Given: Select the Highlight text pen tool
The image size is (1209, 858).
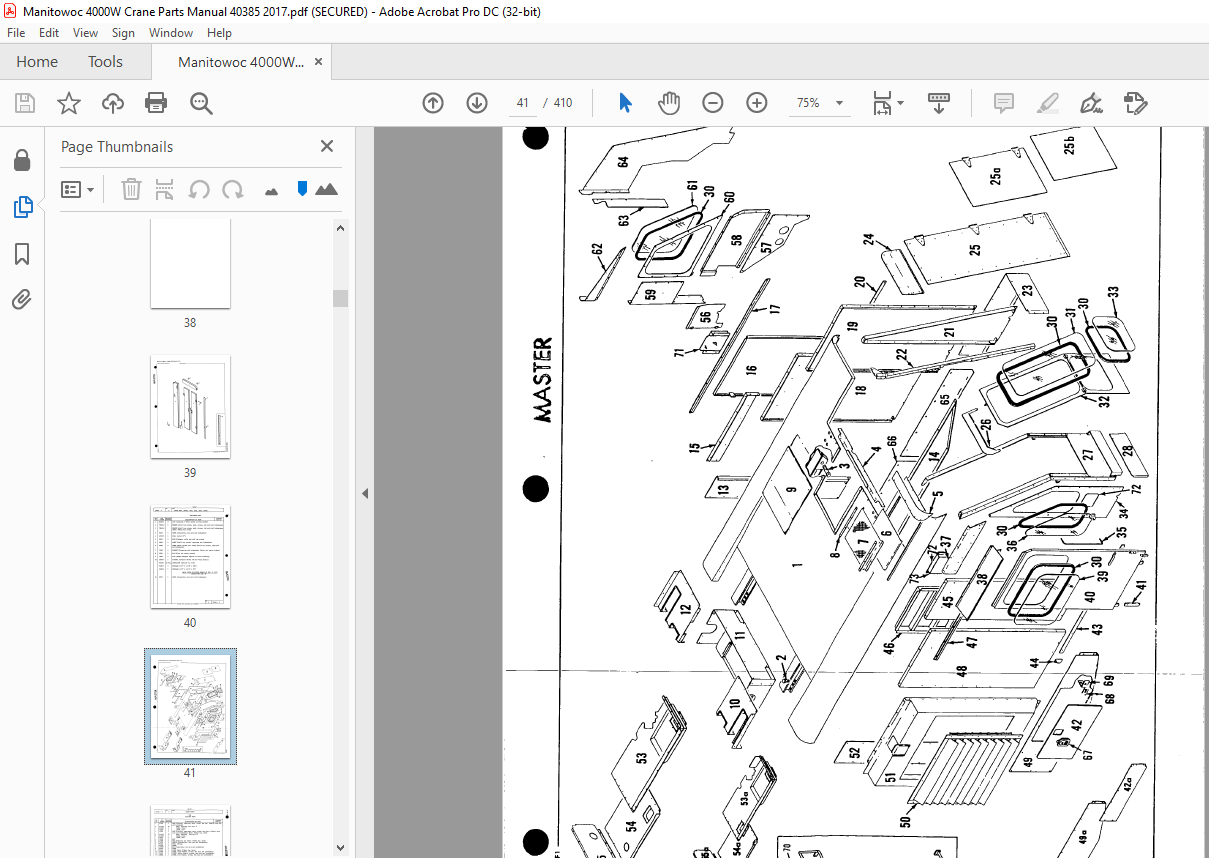Looking at the screenshot, I should click(x=1048, y=103).
